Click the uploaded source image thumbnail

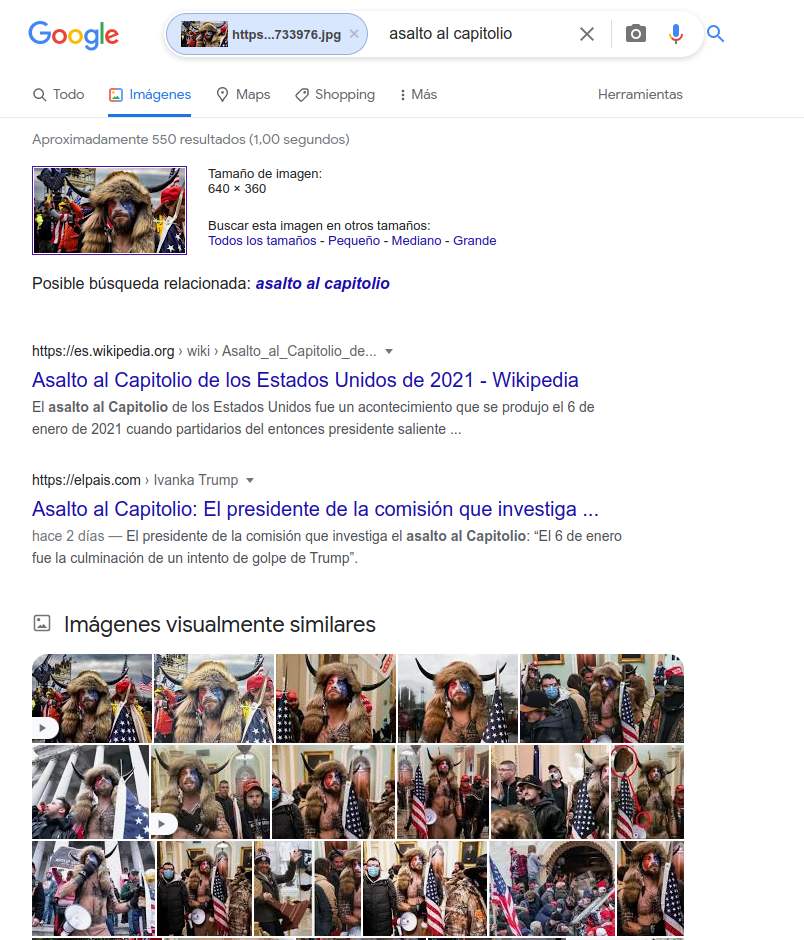[x=109, y=210]
